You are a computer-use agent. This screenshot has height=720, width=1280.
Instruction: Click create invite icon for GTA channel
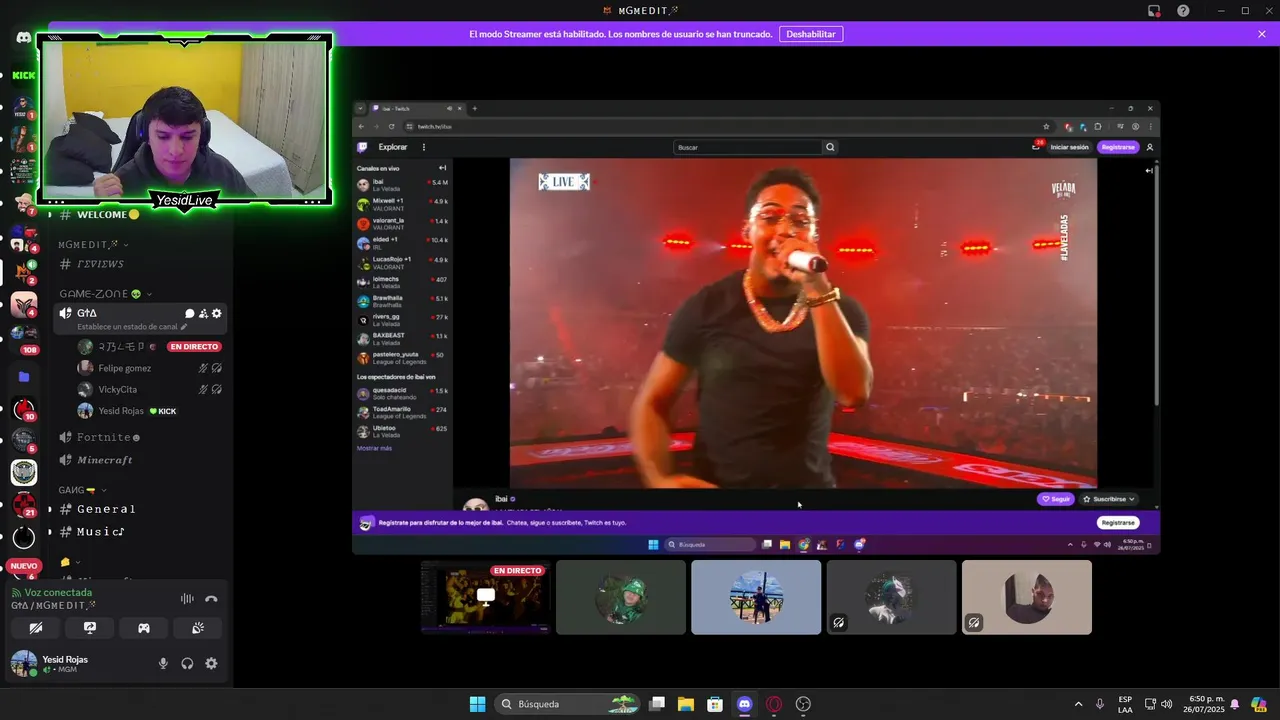[x=203, y=313]
